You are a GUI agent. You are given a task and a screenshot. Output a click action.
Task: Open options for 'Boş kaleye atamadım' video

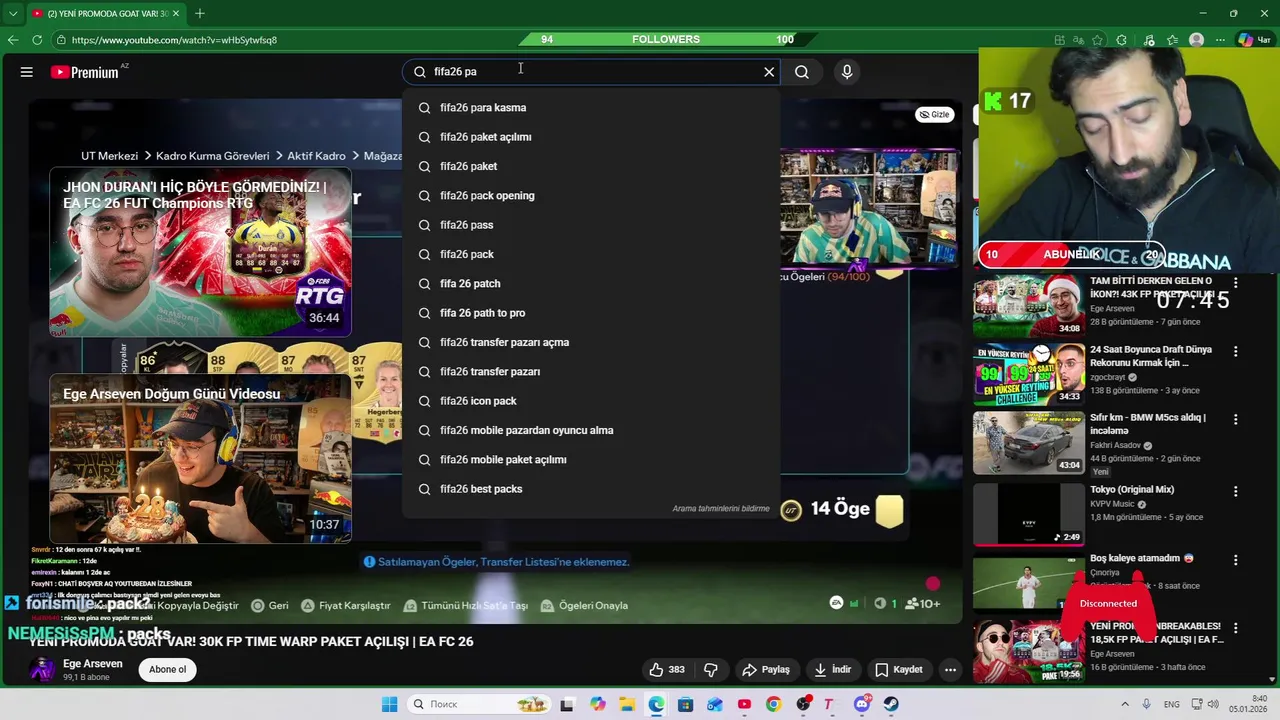[x=1236, y=560]
